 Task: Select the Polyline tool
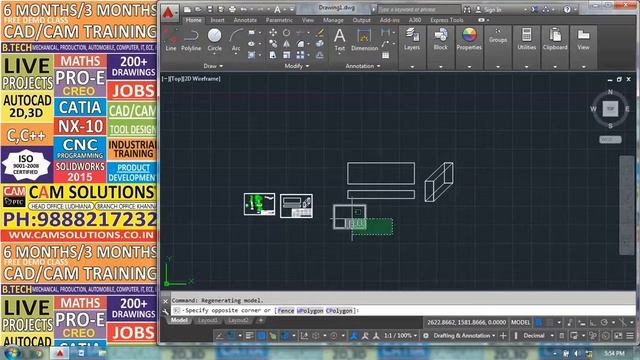pos(191,40)
